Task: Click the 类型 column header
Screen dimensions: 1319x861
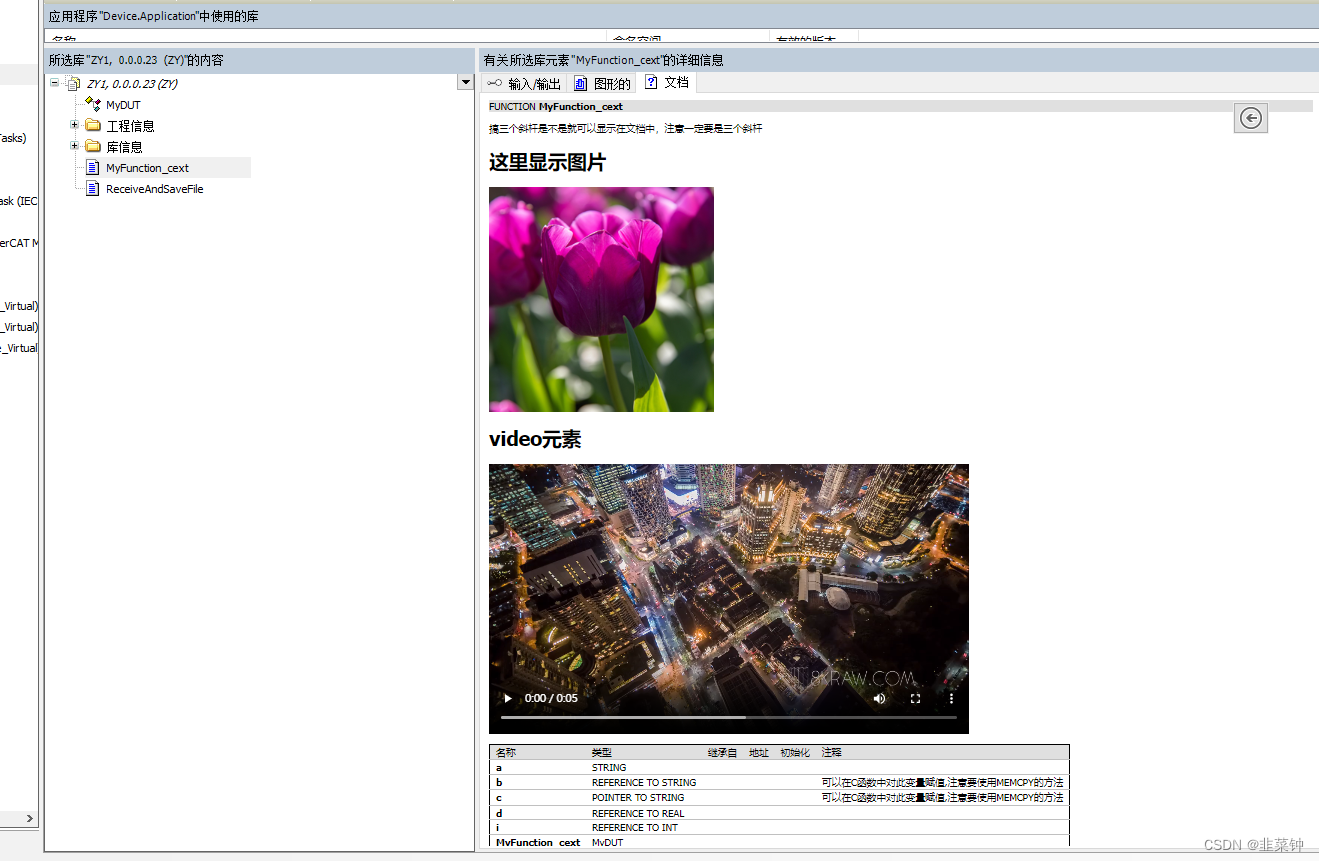Action: click(x=601, y=752)
